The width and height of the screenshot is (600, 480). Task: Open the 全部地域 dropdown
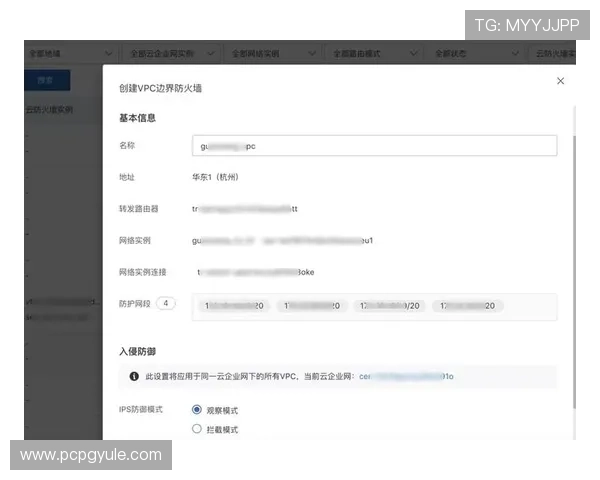pyautogui.click(x=70, y=53)
